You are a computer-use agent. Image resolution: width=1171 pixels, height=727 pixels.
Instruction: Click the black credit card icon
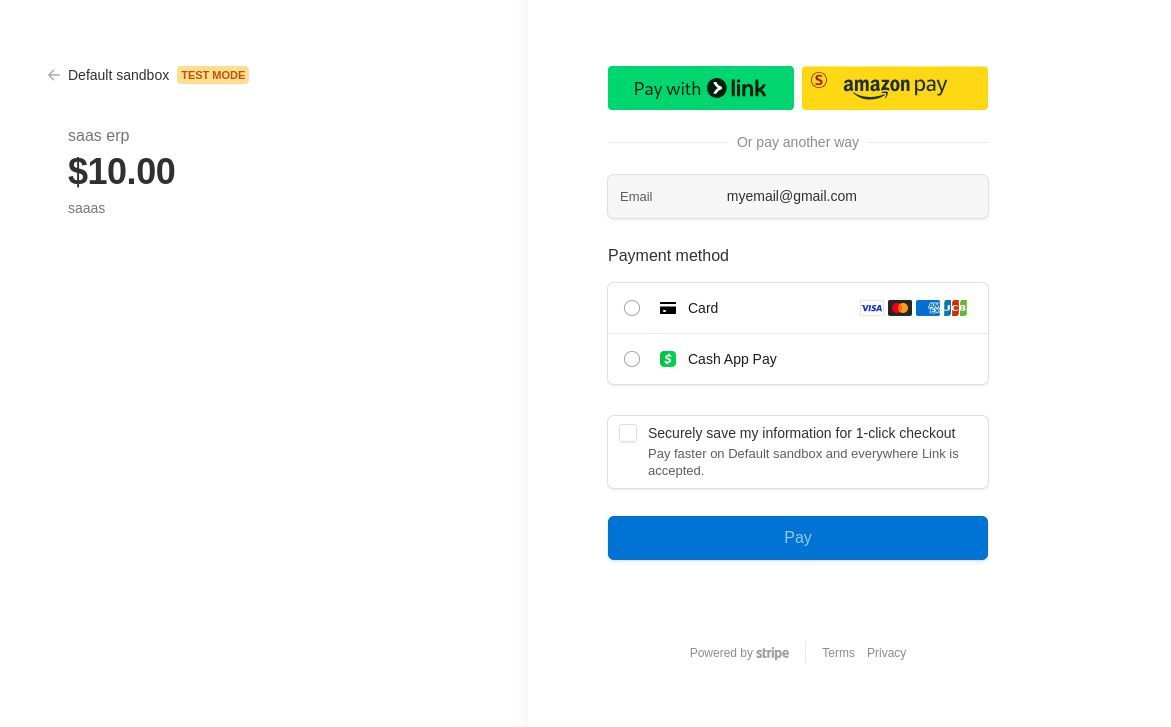tap(668, 308)
